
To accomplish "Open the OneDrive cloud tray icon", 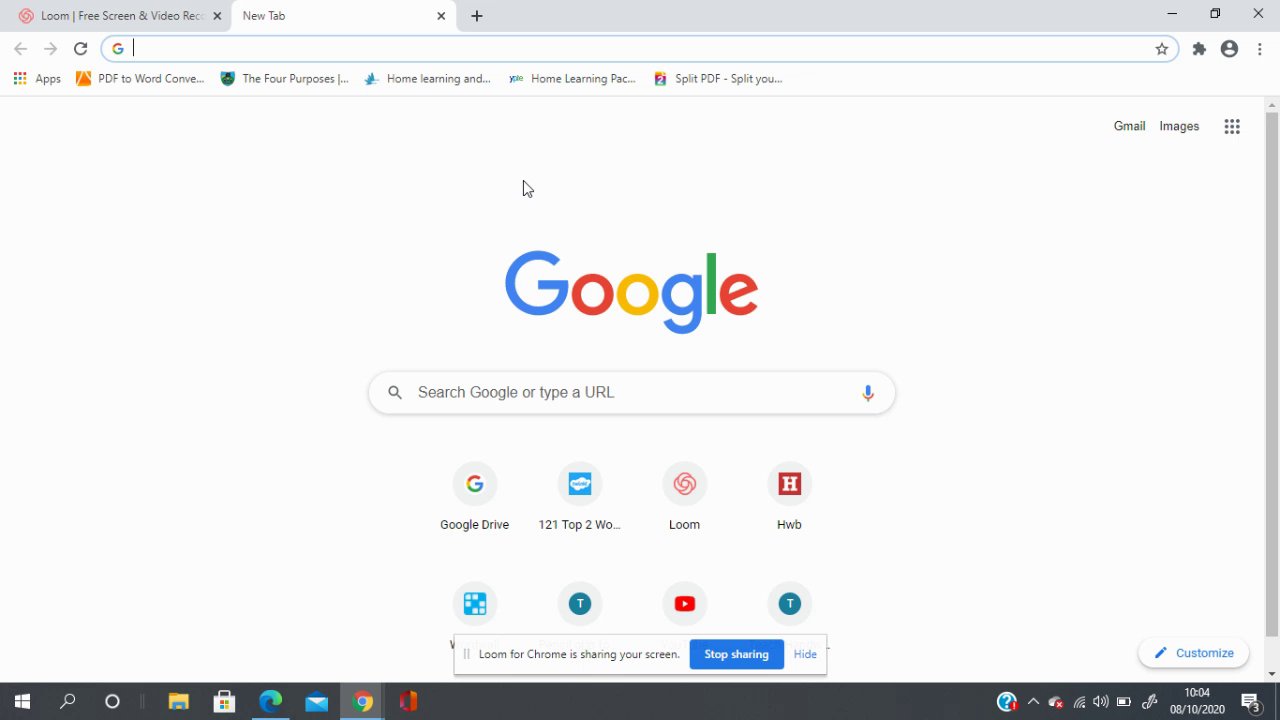I will coord(1056,702).
